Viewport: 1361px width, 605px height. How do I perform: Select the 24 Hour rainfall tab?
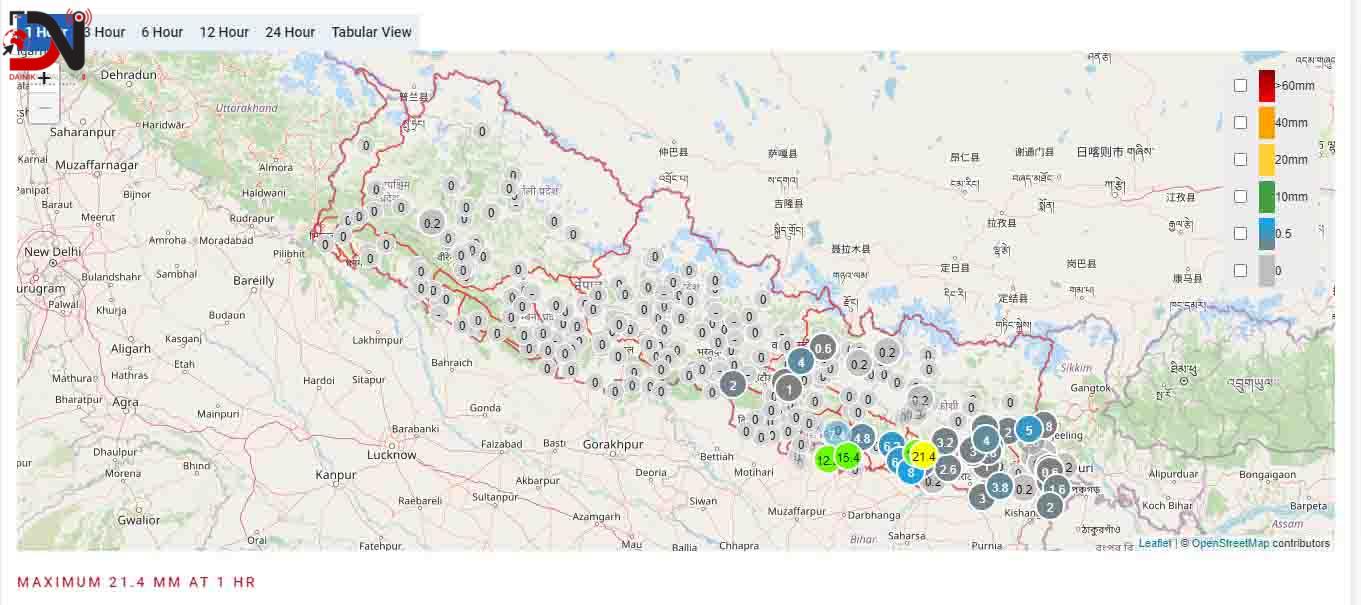(x=289, y=32)
